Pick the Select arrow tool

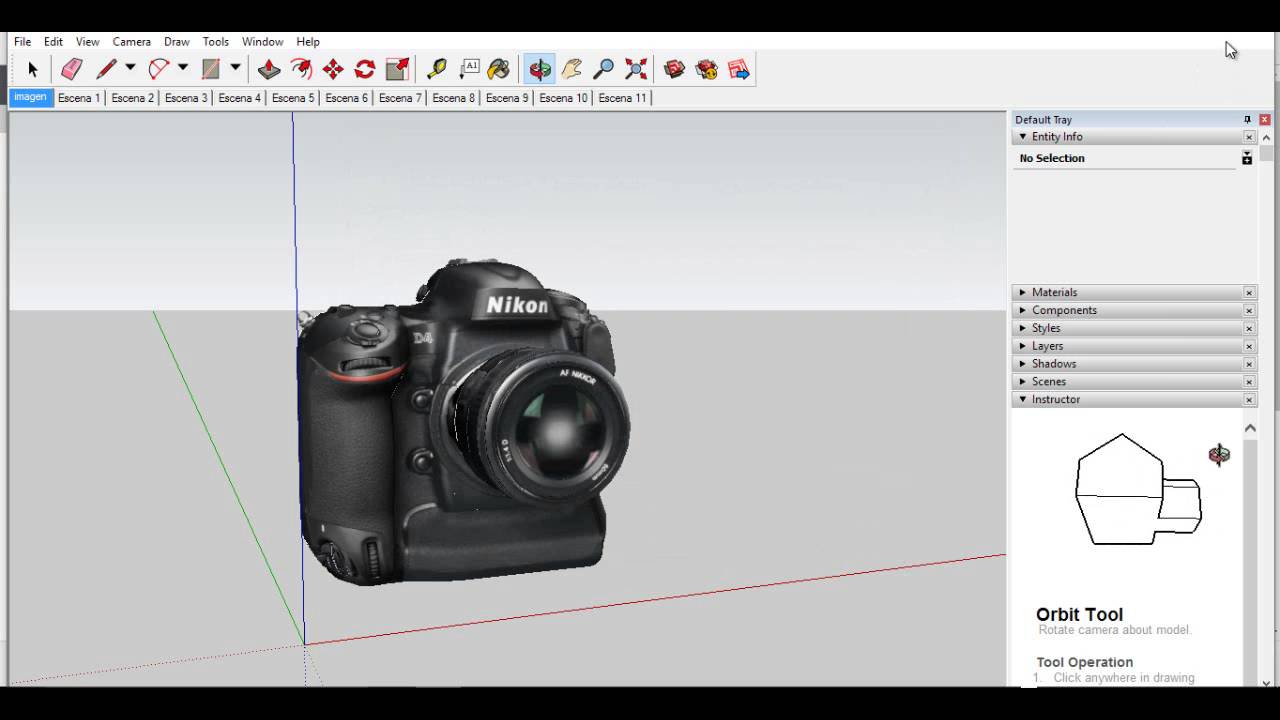[x=32, y=69]
